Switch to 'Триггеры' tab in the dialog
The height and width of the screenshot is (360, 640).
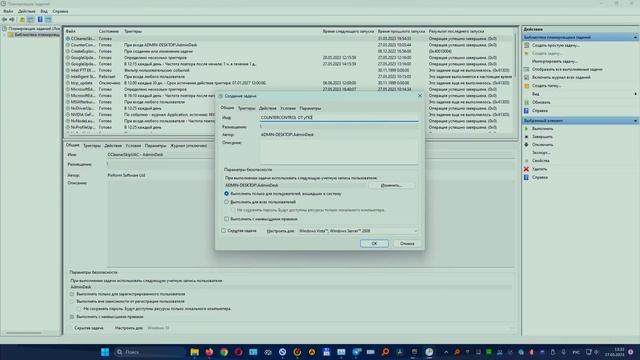coord(246,108)
